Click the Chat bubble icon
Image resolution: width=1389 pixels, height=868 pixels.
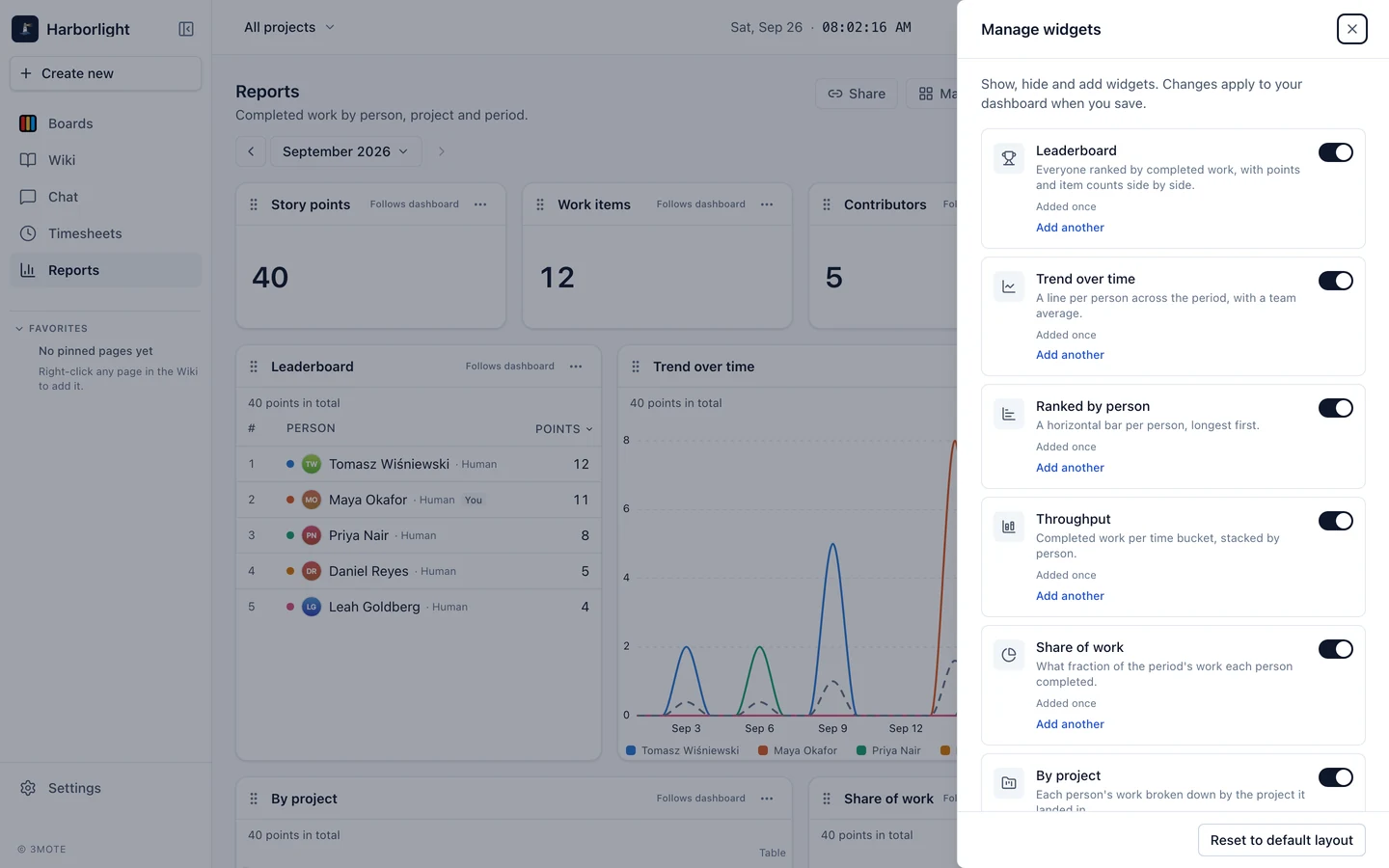[x=28, y=197]
